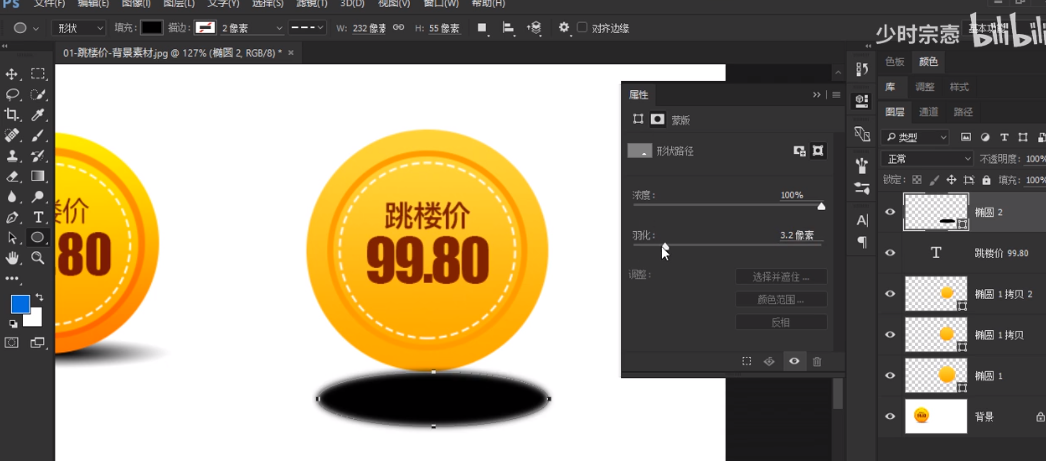The image size is (1046, 461).
Task: Select the Move tool
Action: click(12, 74)
